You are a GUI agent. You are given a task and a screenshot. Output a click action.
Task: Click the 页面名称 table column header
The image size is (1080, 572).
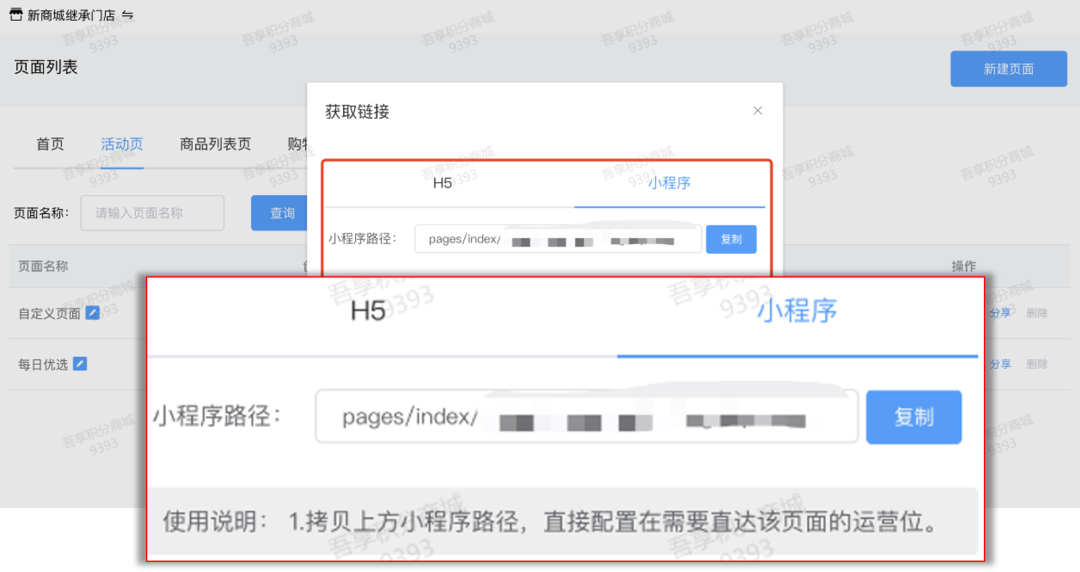(43, 266)
